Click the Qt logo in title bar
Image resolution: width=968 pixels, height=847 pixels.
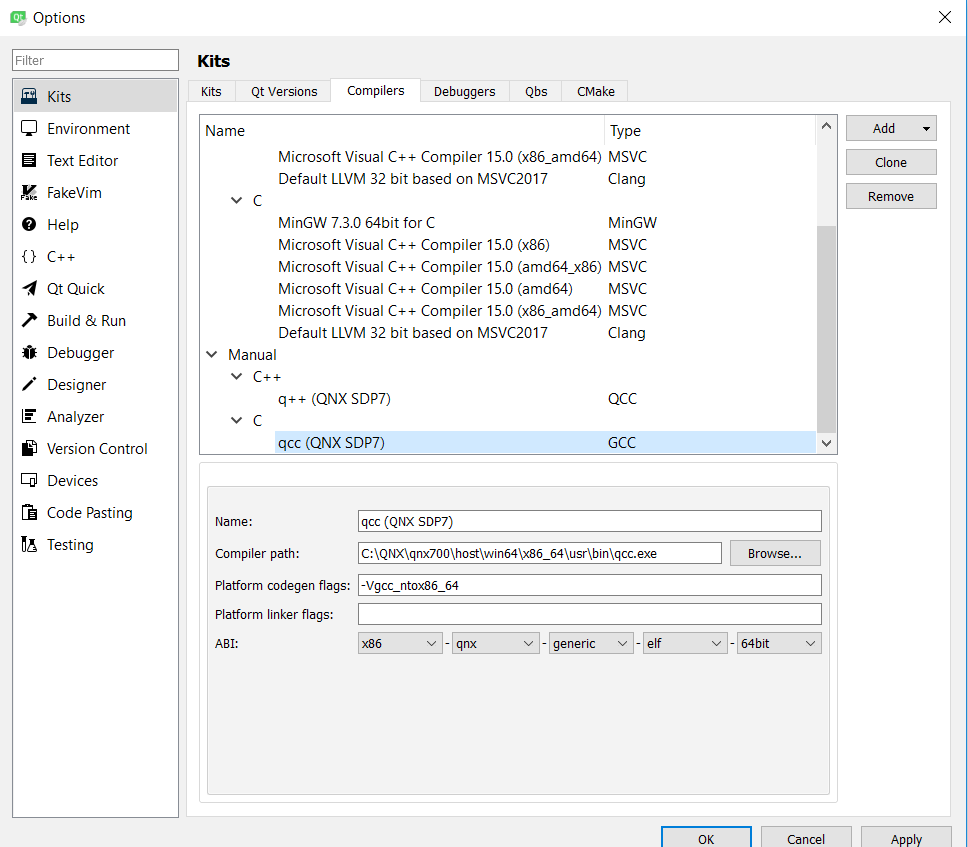(19, 17)
